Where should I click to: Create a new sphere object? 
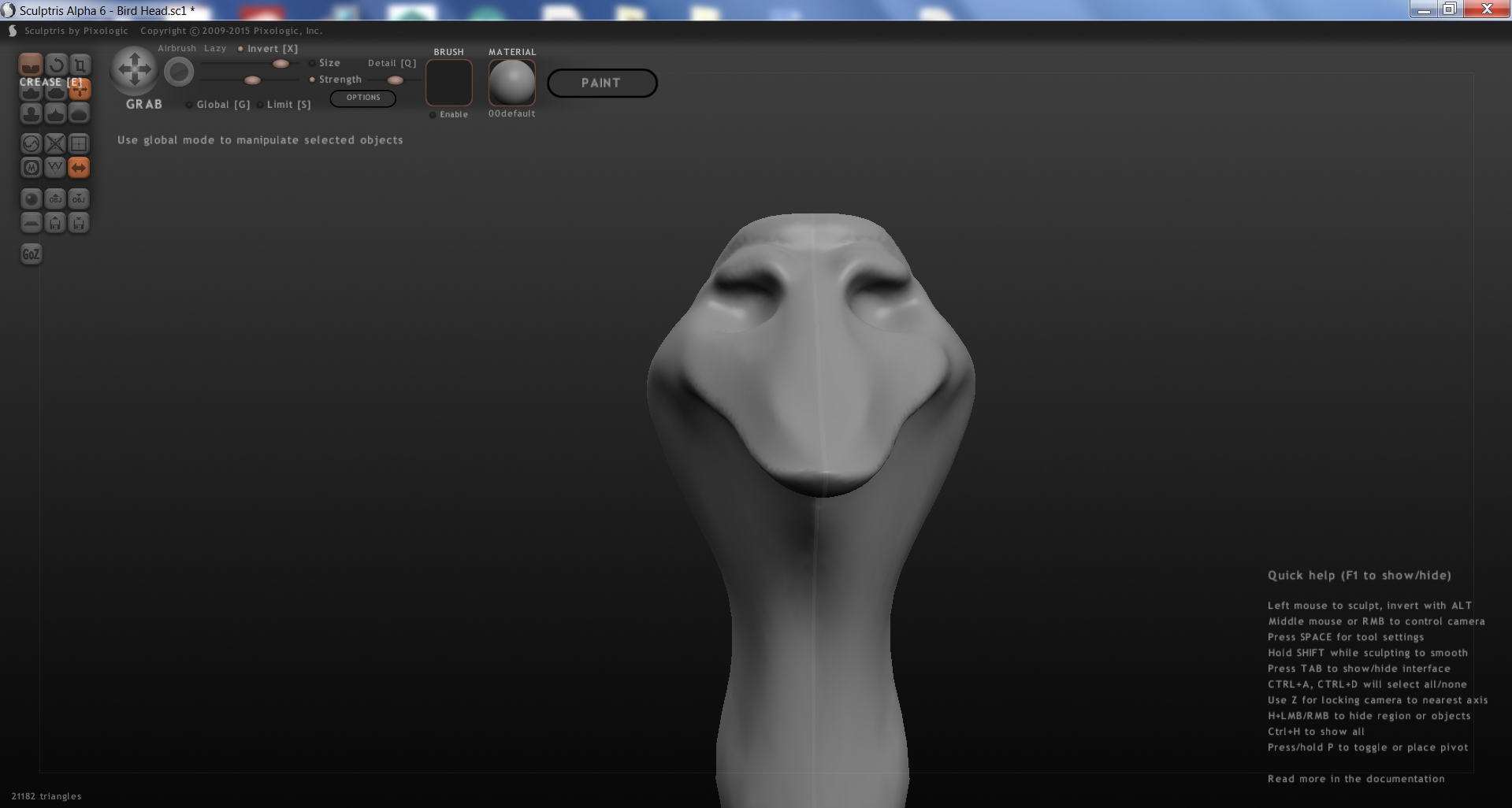pos(31,198)
